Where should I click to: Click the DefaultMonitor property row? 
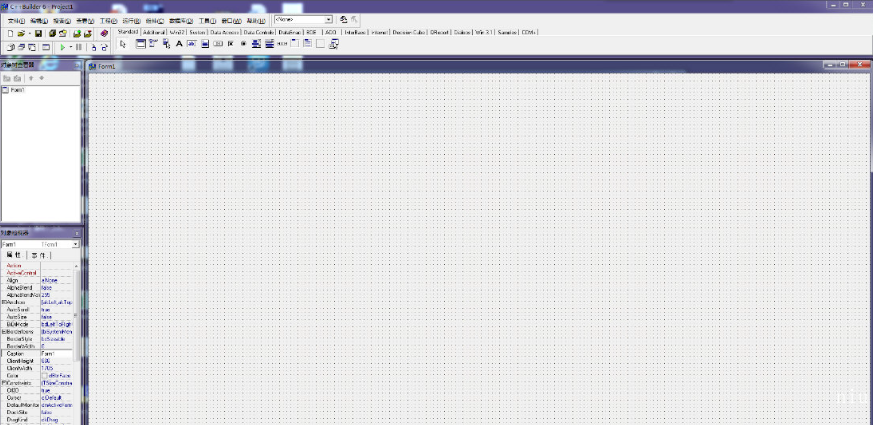point(37,405)
